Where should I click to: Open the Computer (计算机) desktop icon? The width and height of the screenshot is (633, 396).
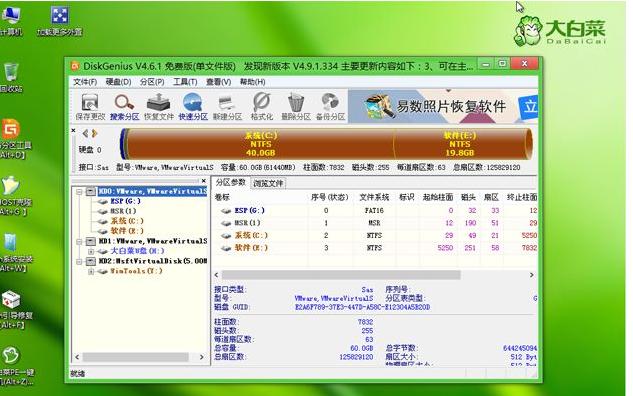coord(10,21)
